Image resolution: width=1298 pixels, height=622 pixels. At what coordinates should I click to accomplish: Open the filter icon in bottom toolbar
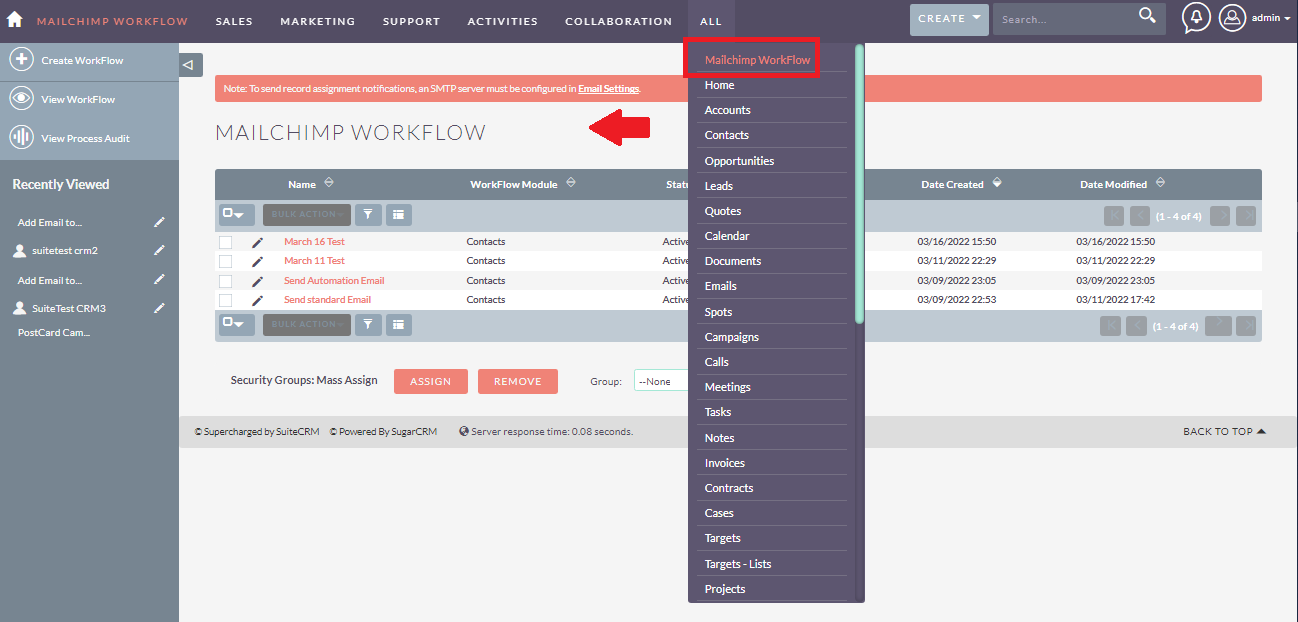[368, 324]
